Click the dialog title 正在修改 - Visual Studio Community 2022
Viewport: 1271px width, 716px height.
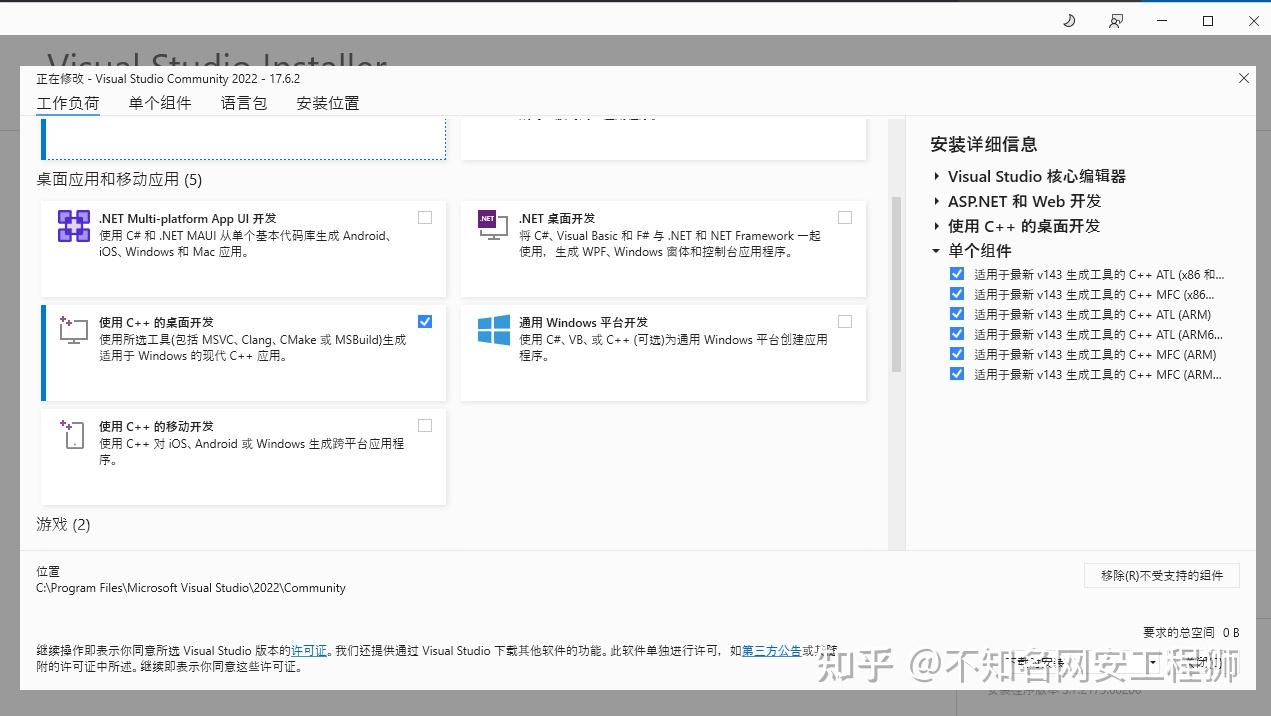tap(168, 78)
